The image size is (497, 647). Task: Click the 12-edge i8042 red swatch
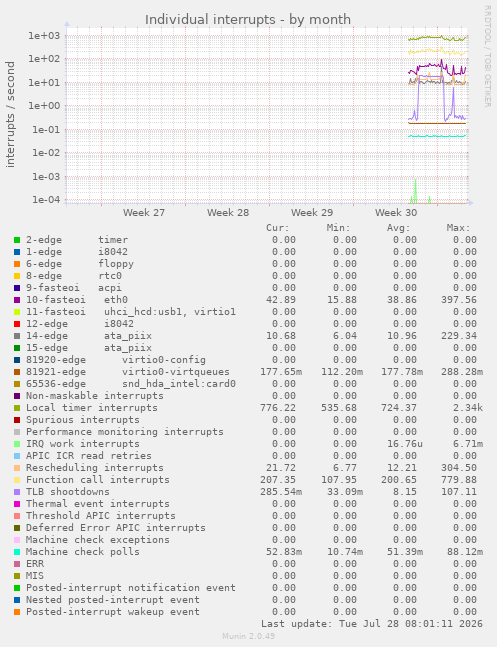pyautogui.click(x=17, y=324)
